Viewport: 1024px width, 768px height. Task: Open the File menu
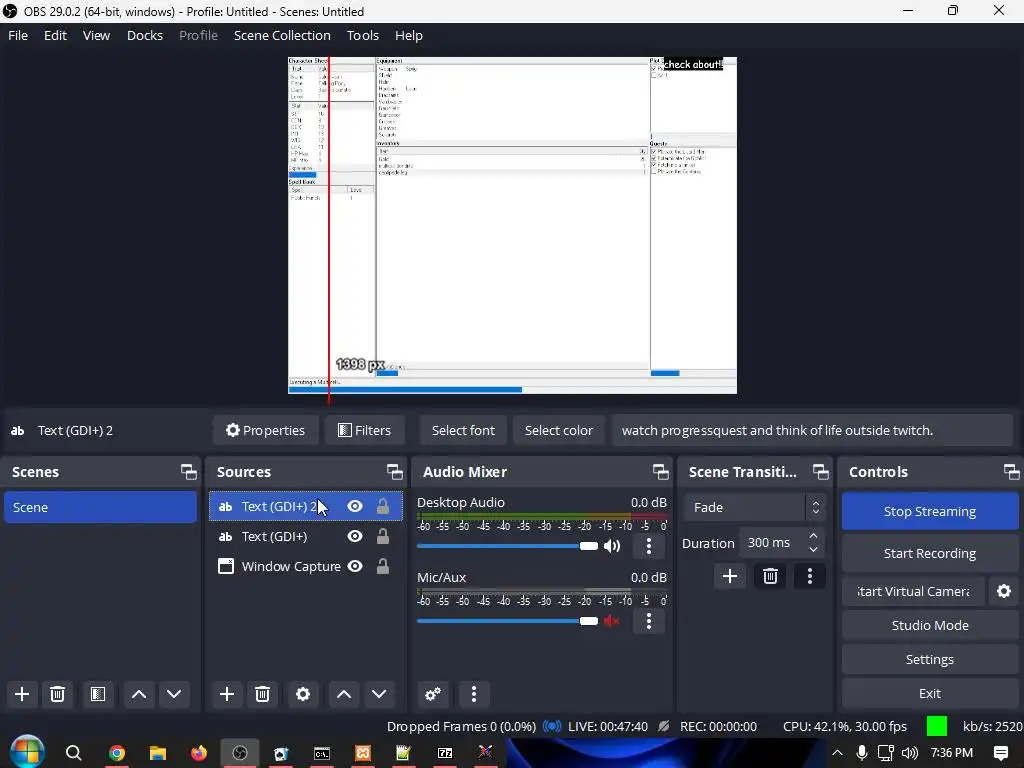tap(18, 35)
